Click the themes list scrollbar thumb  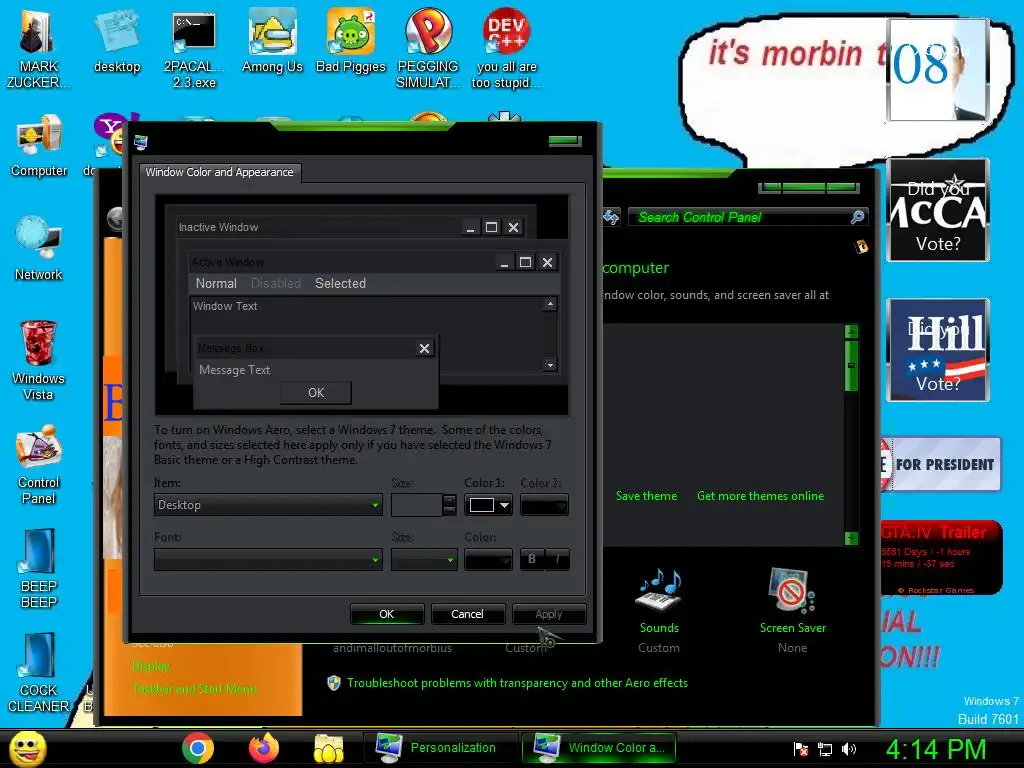[x=851, y=366]
